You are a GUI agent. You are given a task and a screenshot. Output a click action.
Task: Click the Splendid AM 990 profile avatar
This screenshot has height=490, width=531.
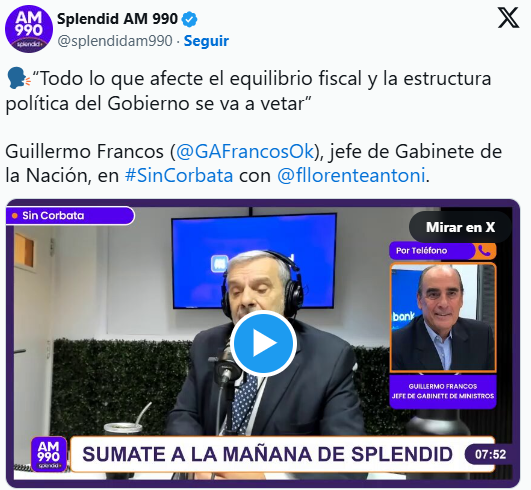(29, 29)
